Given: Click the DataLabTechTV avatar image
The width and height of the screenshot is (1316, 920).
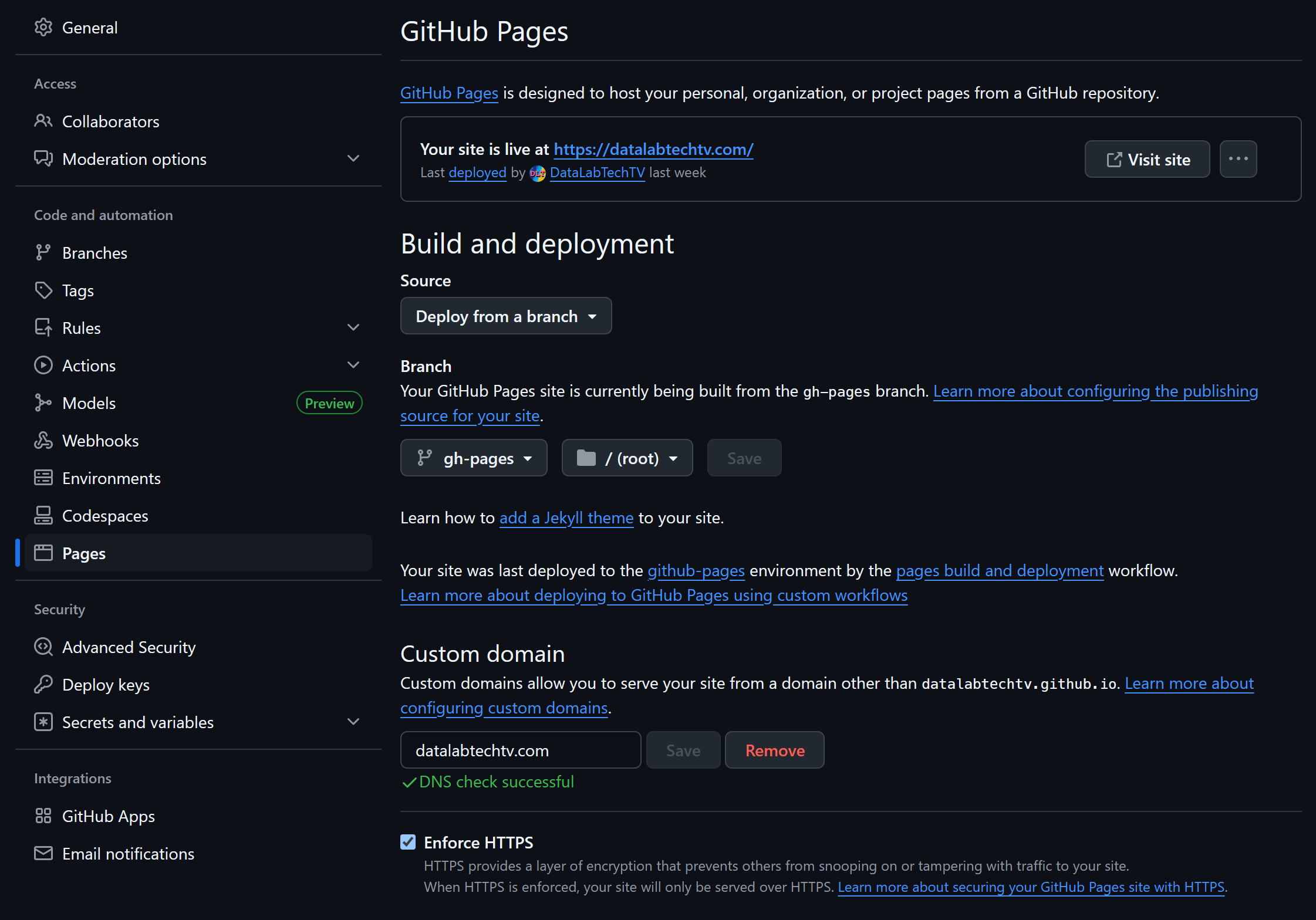Looking at the screenshot, I should pos(538,173).
